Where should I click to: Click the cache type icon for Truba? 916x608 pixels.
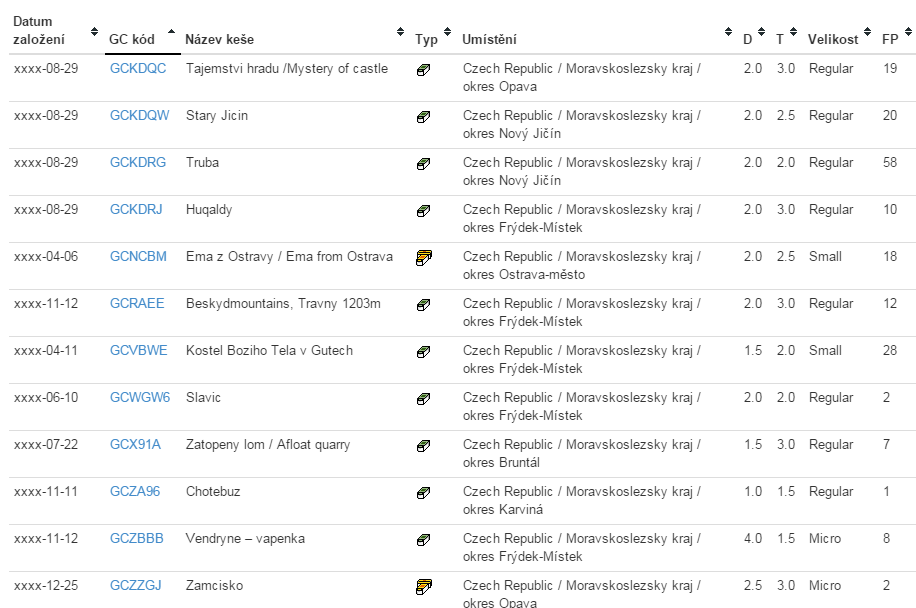click(424, 164)
